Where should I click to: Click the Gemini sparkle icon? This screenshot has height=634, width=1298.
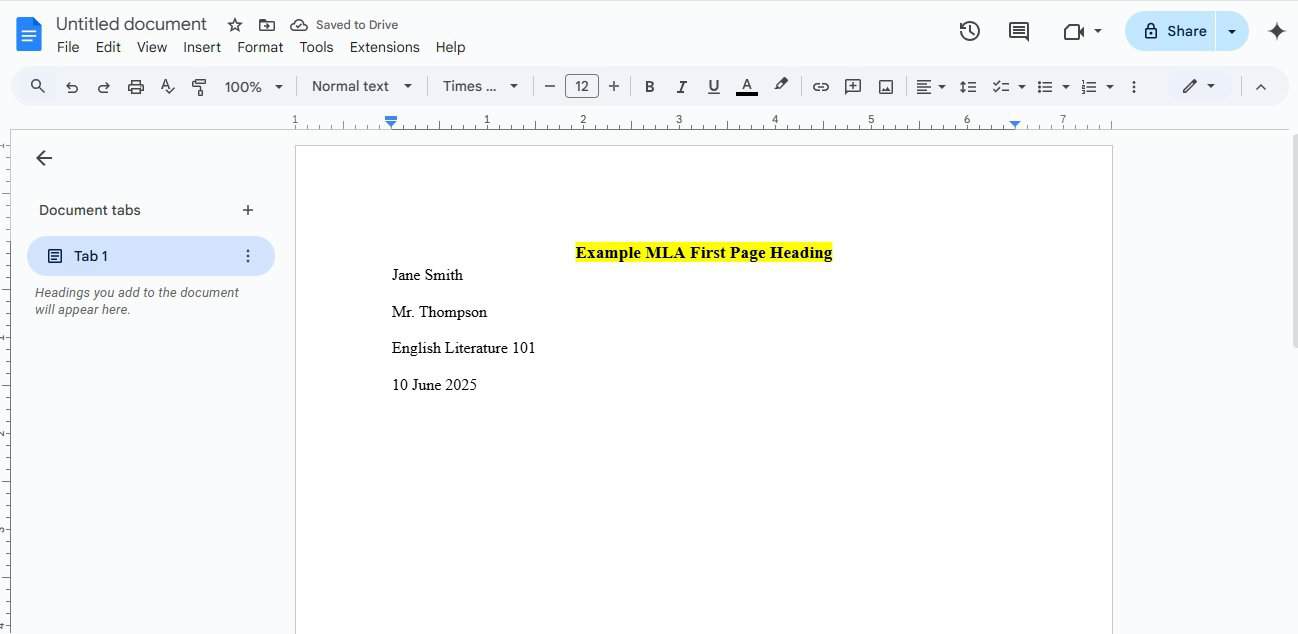(x=1276, y=31)
